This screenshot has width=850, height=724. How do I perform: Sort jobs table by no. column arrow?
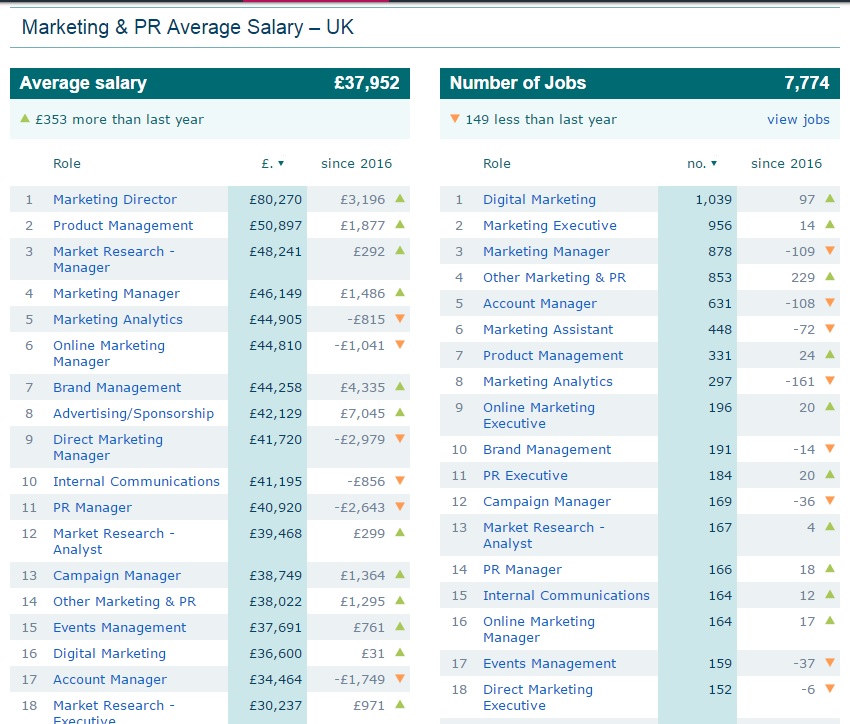(x=714, y=163)
